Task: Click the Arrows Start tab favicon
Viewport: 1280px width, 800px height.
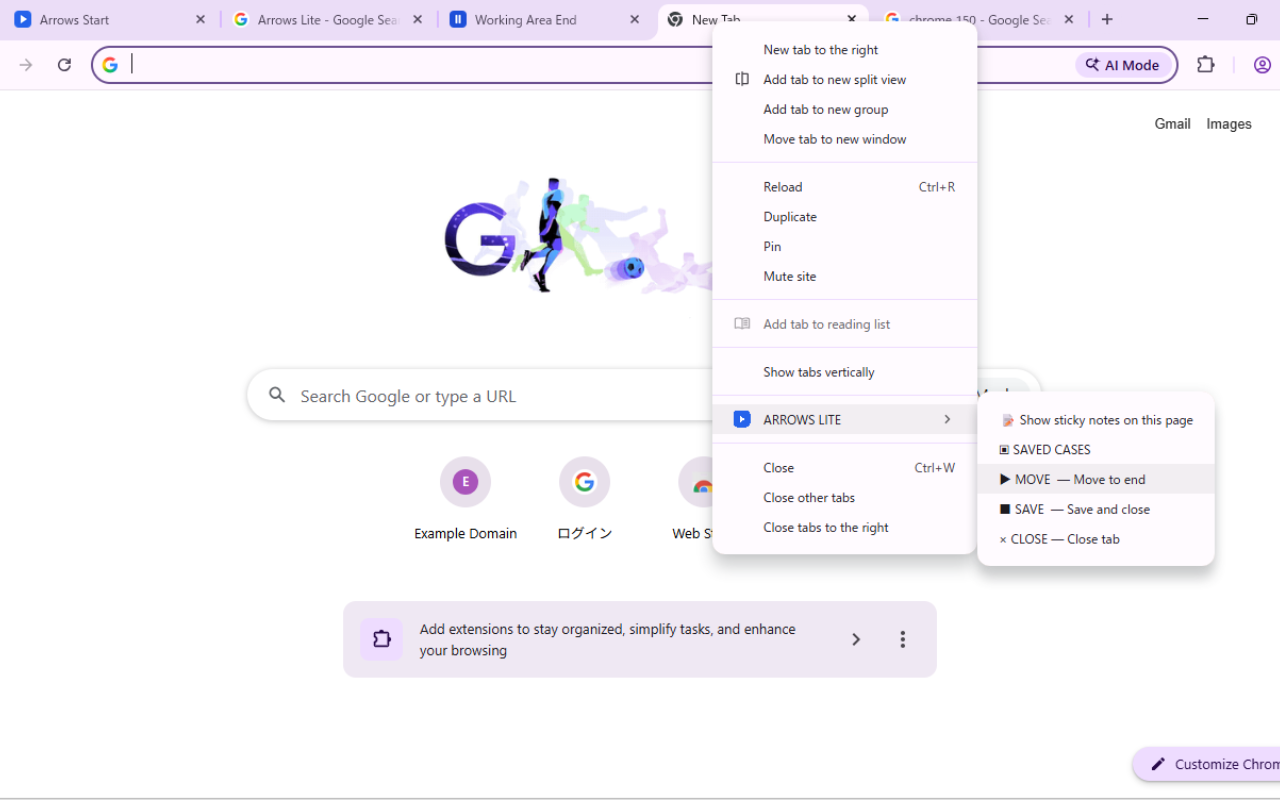Action: point(23,20)
